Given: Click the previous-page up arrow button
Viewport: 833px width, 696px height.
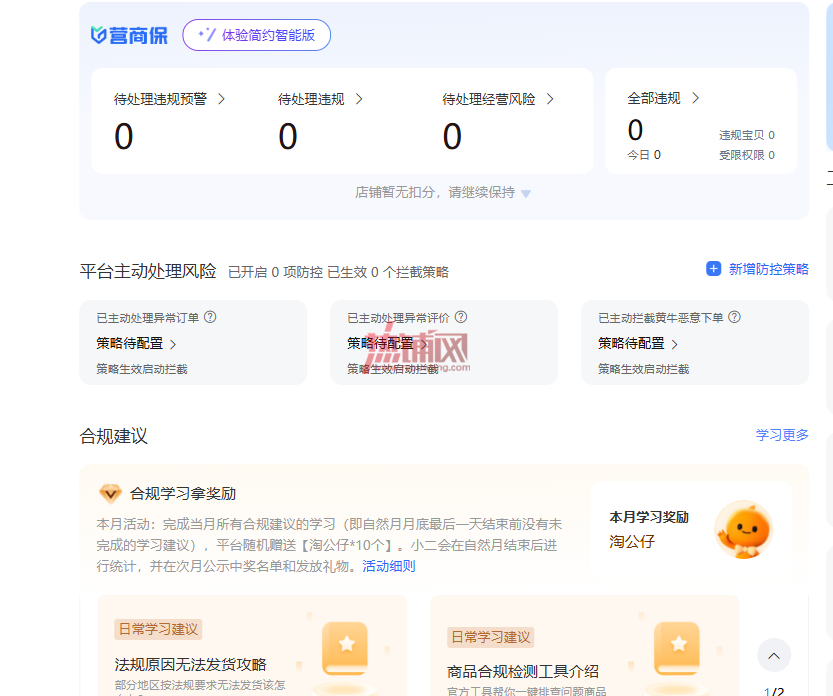Looking at the screenshot, I should 774,656.
